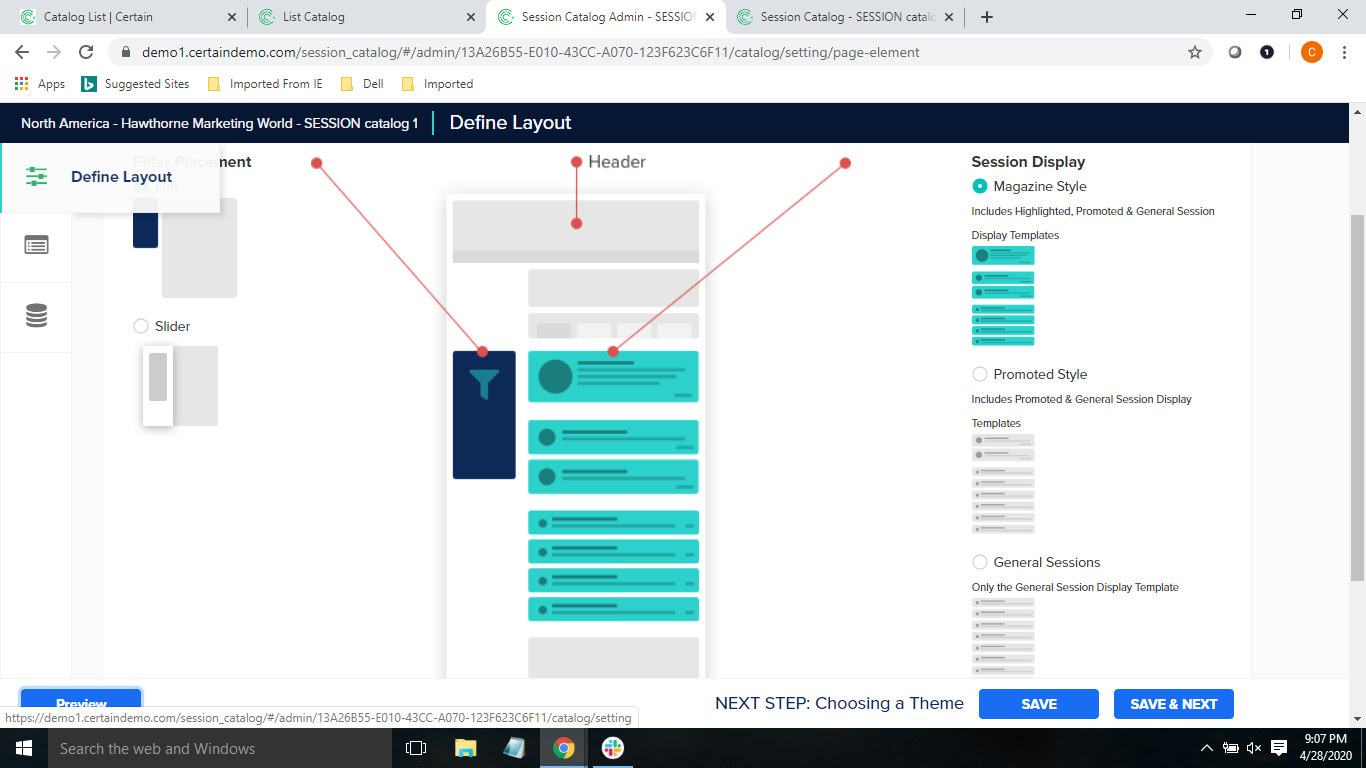Click the Header label above the diagram
Screen dimensions: 1366x768
click(617, 161)
